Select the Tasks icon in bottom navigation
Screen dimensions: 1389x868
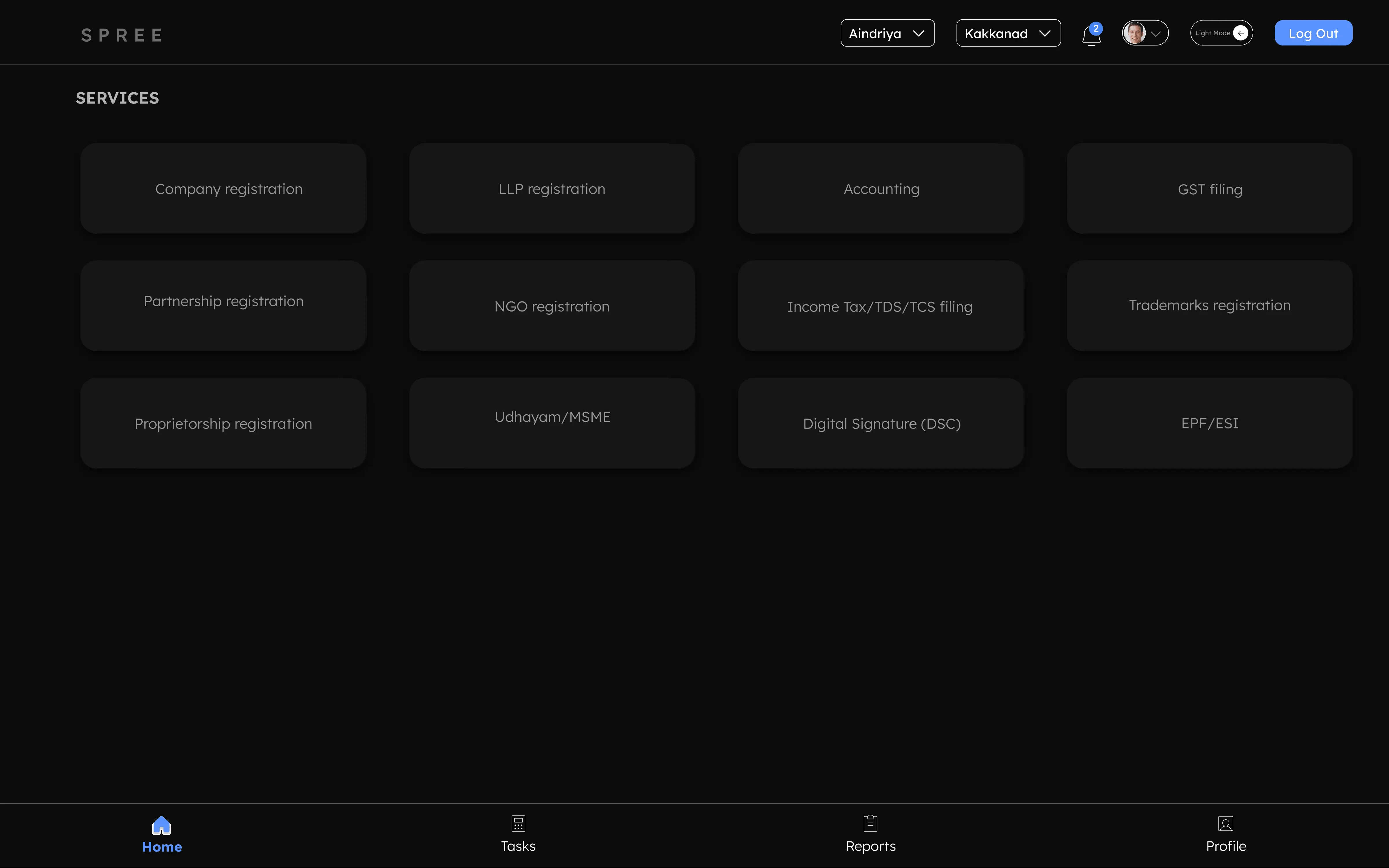pos(517,823)
